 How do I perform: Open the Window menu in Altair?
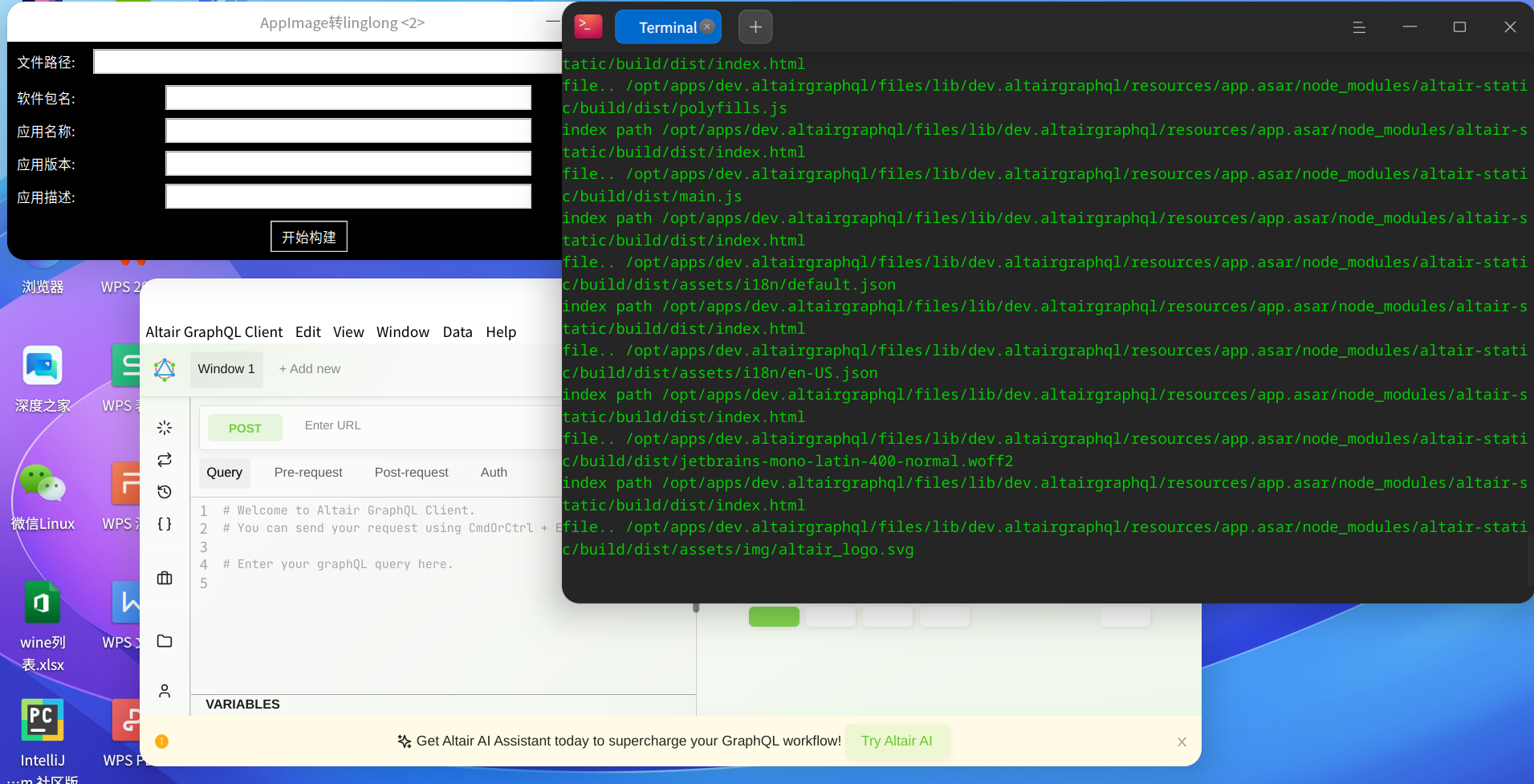(403, 332)
